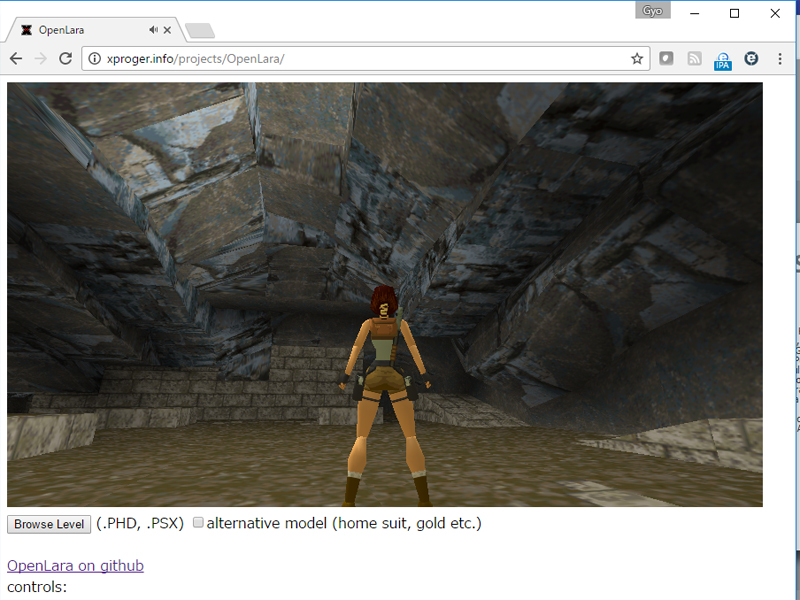
Task: Open the IPA extension icon
Action: (722, 60)
